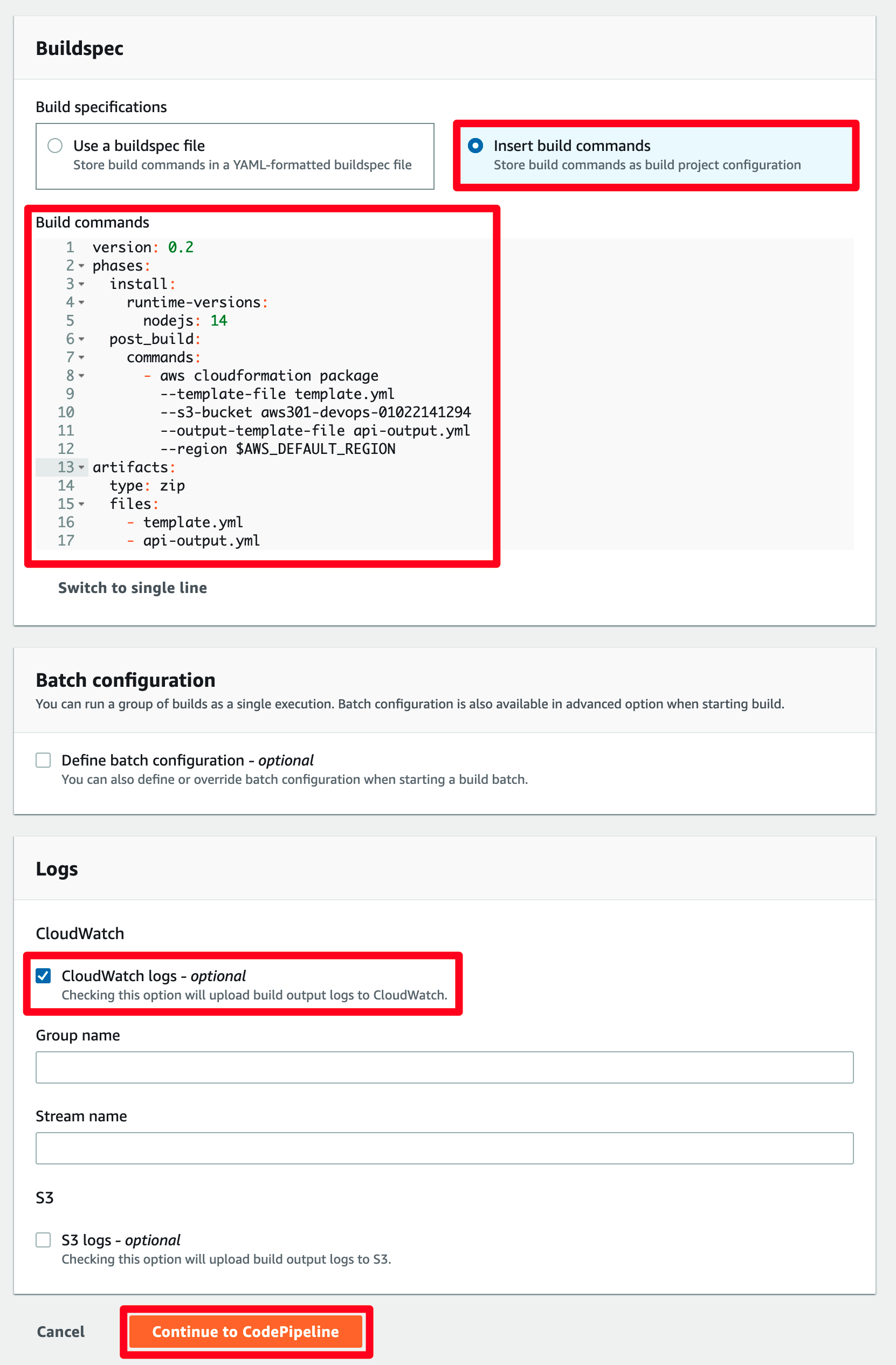
Task: Collapse artifacts fold arrow on line 13
Action: 81,468
